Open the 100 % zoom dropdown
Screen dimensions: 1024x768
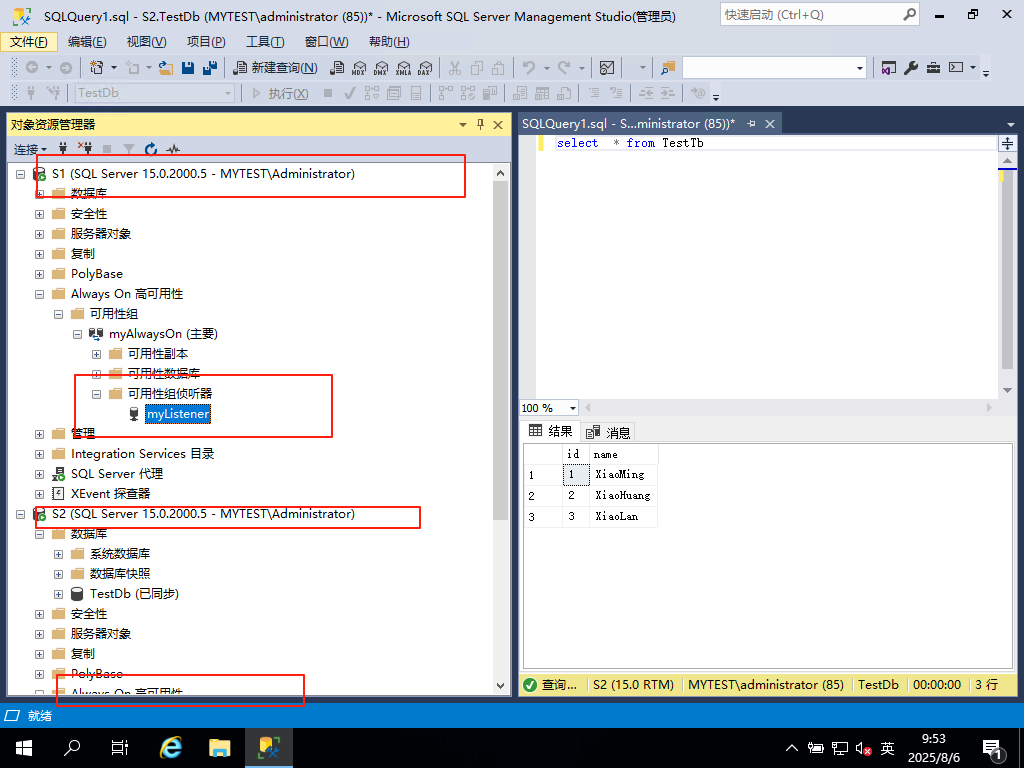573,408
